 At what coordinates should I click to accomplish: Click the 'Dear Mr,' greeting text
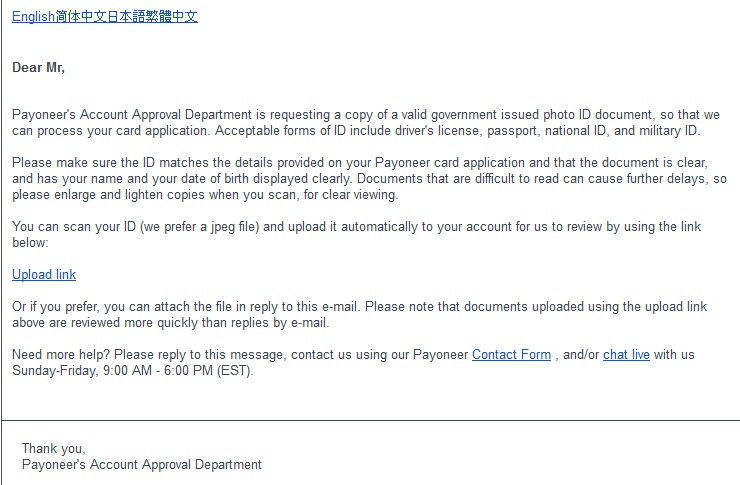click(38, 68)
